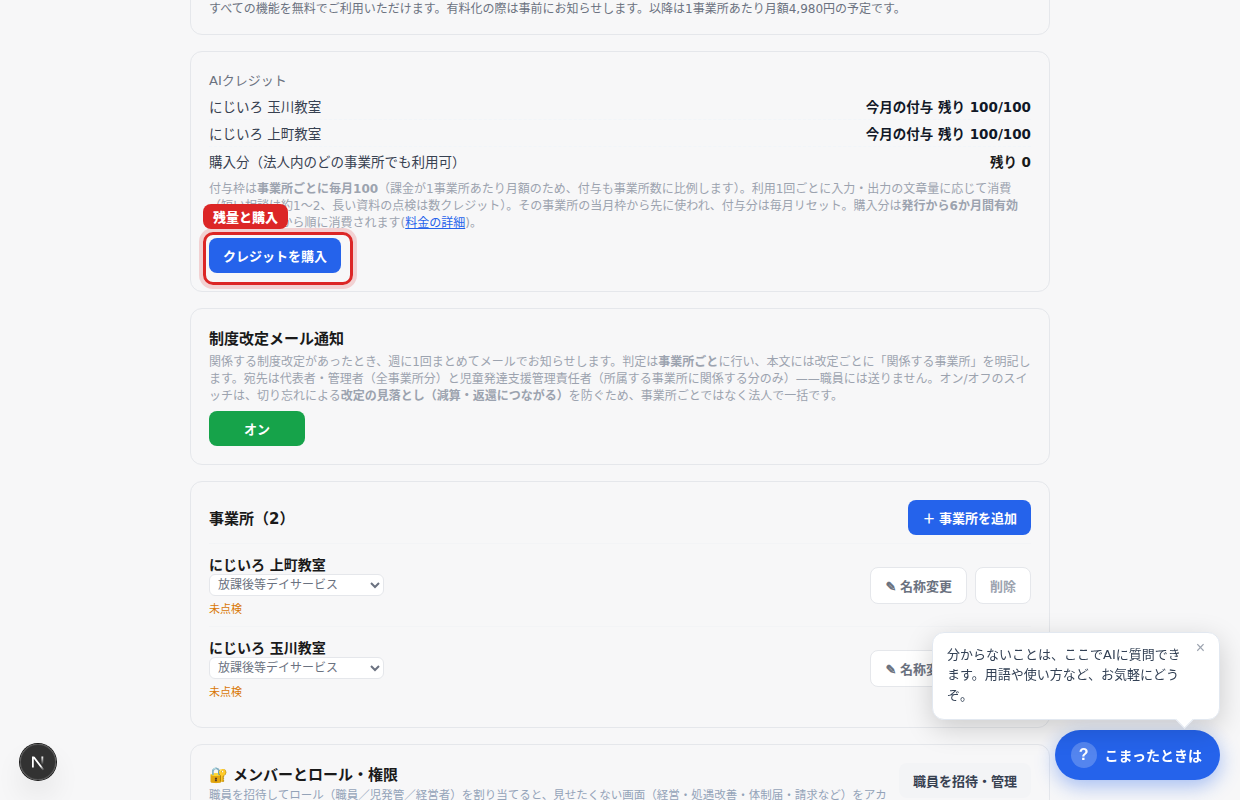Click the Next.js N dev indicator icon

(38, 762)
